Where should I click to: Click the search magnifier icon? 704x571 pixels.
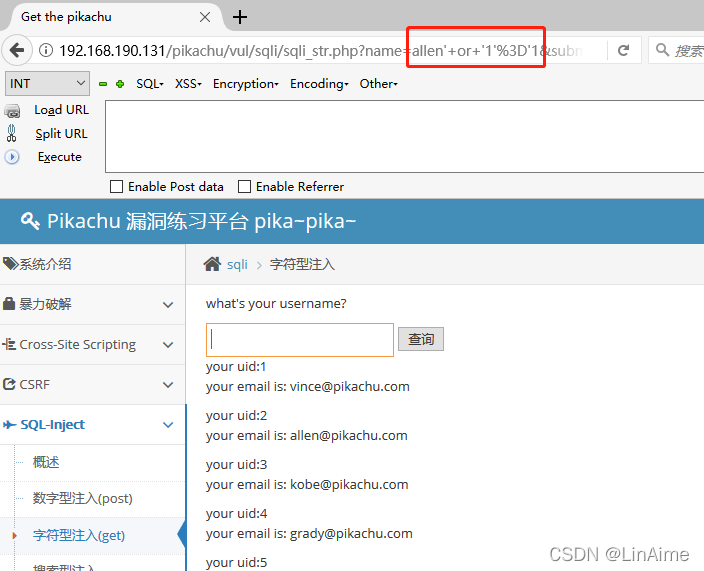pos(662,49)
